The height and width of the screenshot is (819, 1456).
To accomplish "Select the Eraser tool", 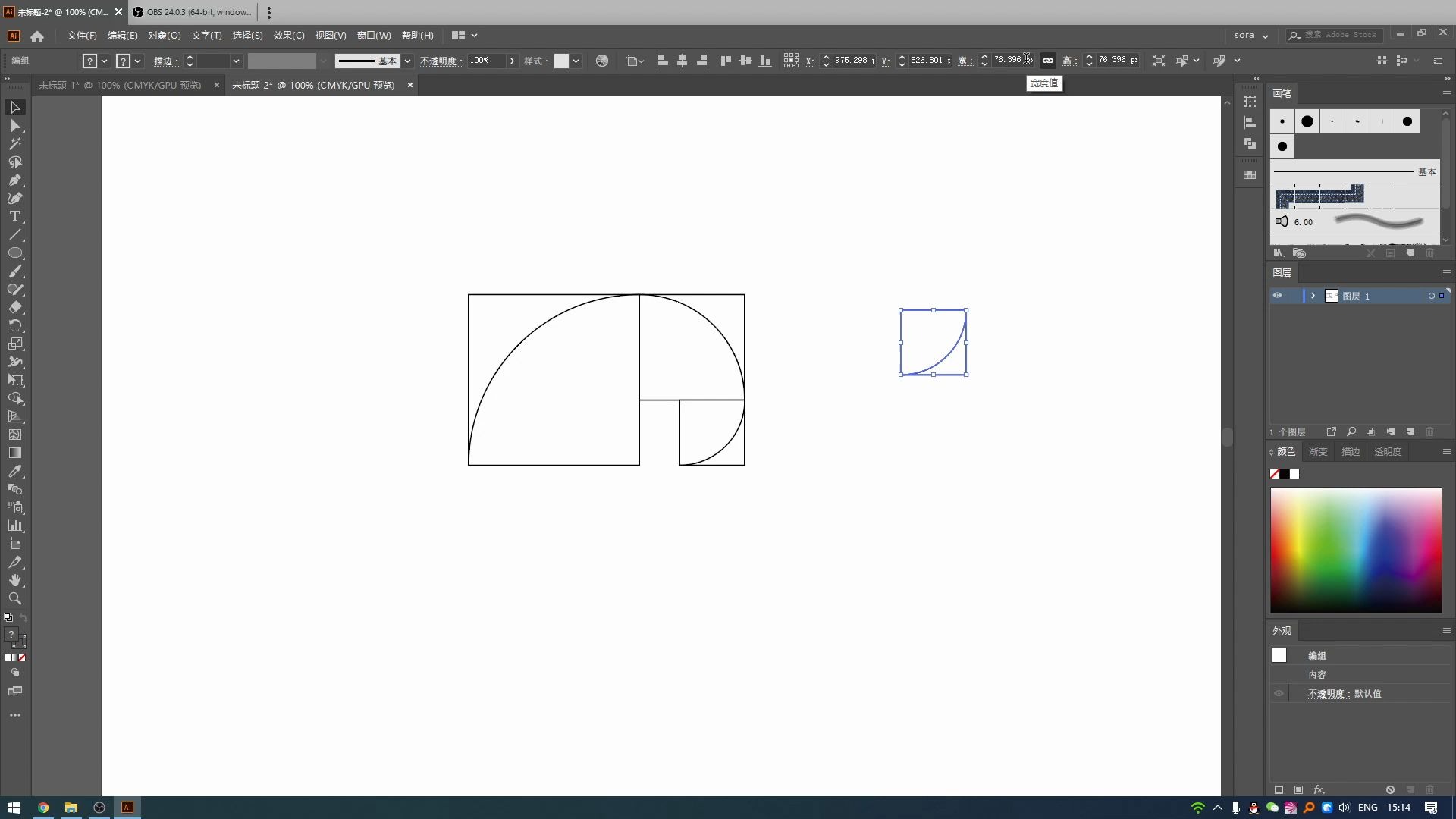I will tap(15, 308).
